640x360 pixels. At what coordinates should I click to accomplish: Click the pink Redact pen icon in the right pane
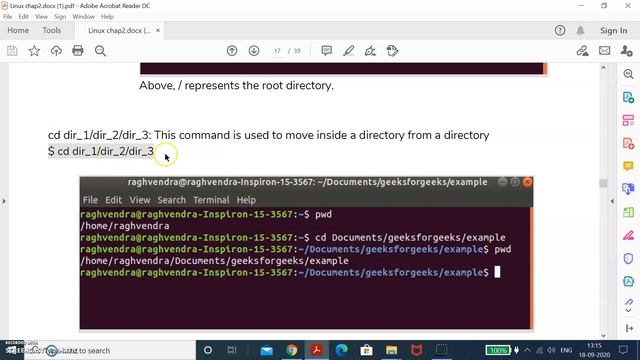(628, 236)
